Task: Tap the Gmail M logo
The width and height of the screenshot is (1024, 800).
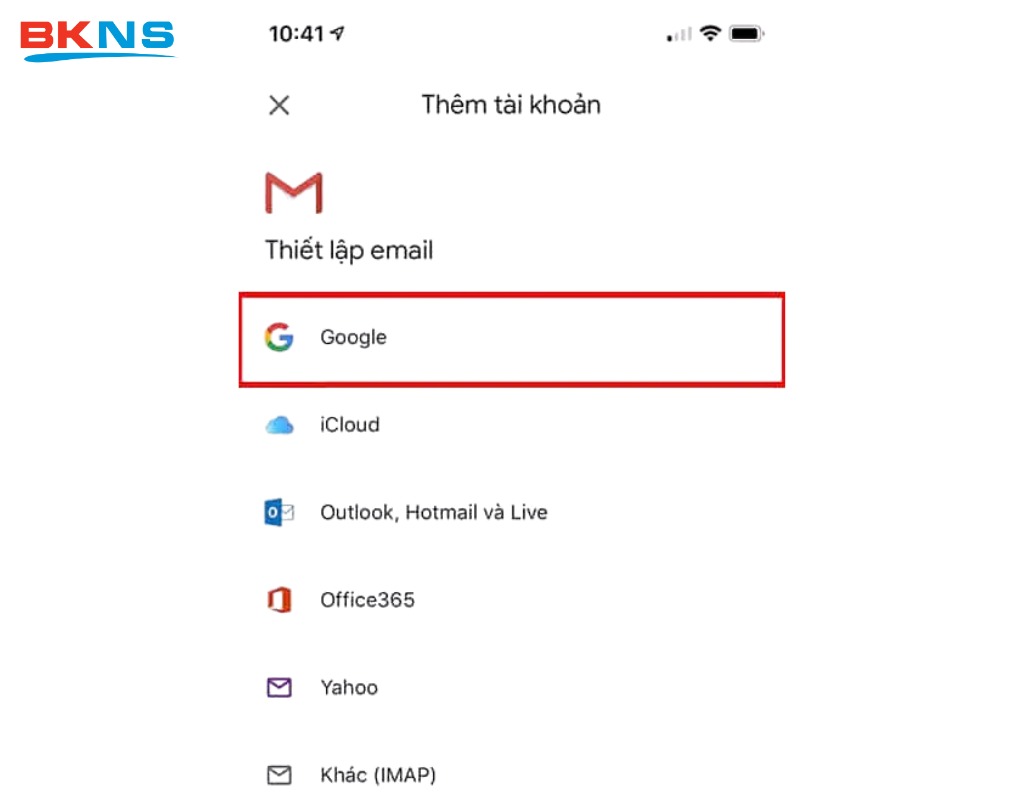Action: 294,193
